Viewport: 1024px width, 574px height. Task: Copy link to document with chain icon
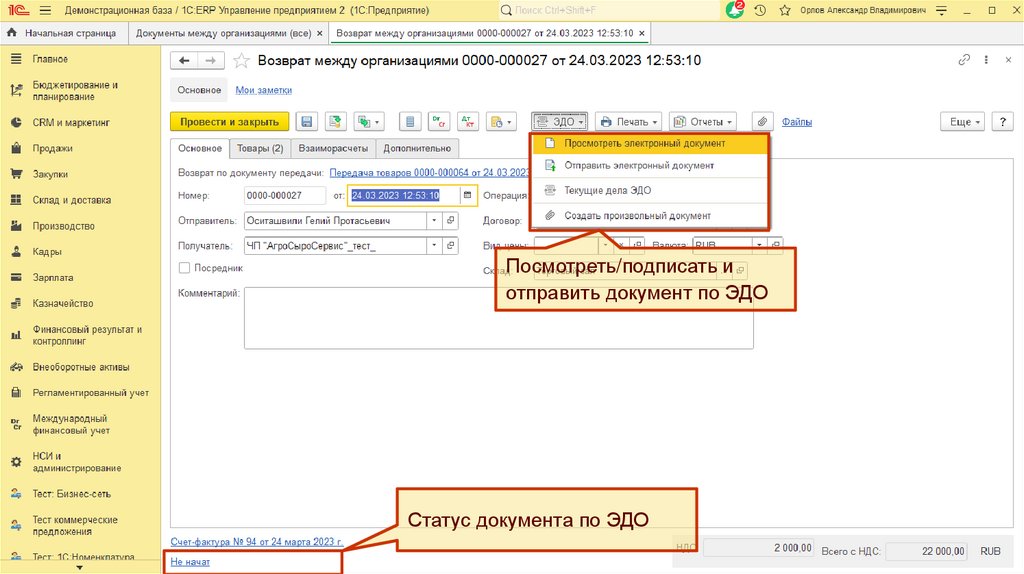point(964,60)
